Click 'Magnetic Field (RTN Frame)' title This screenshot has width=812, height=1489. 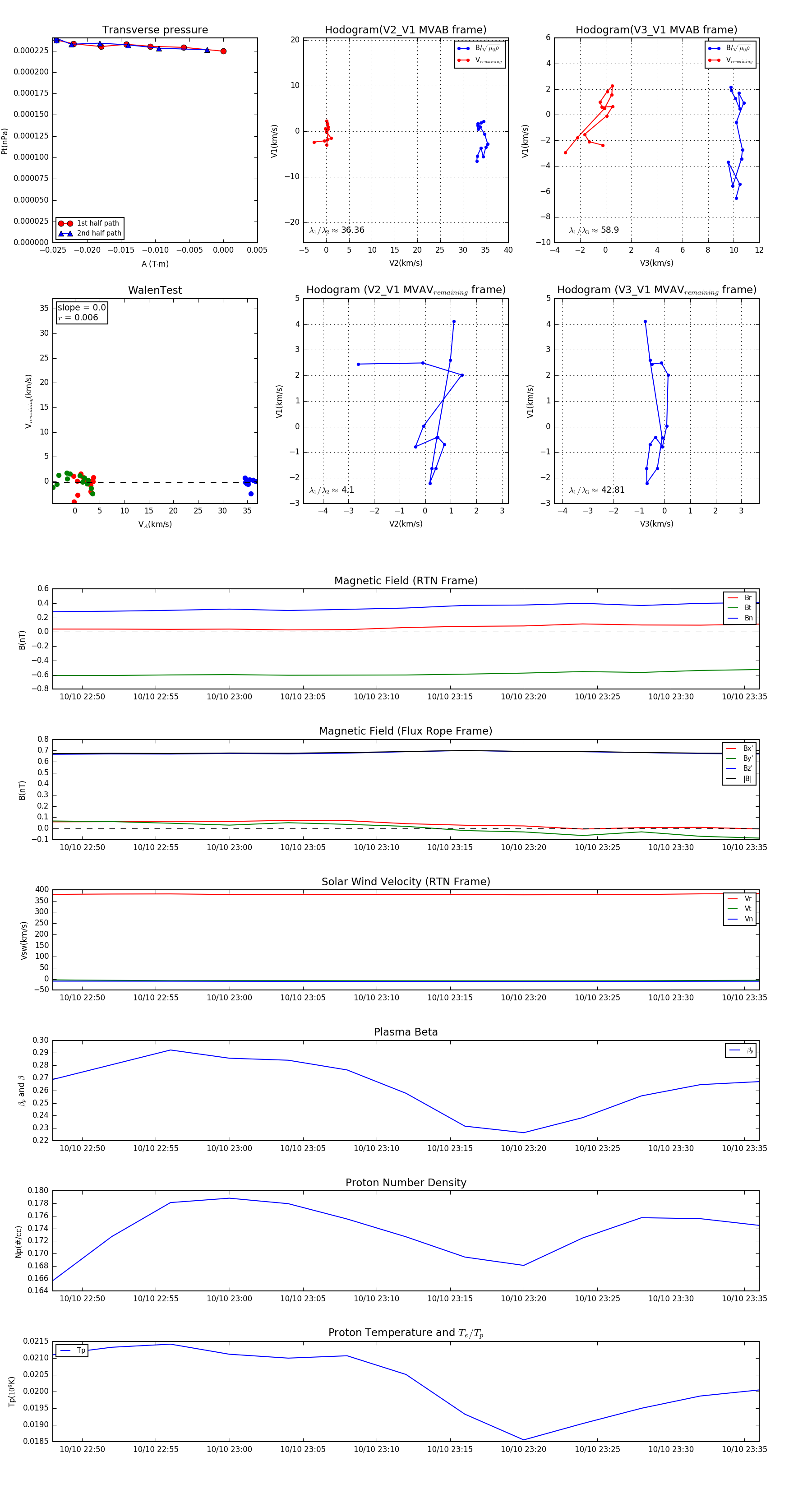pos(406,580)
